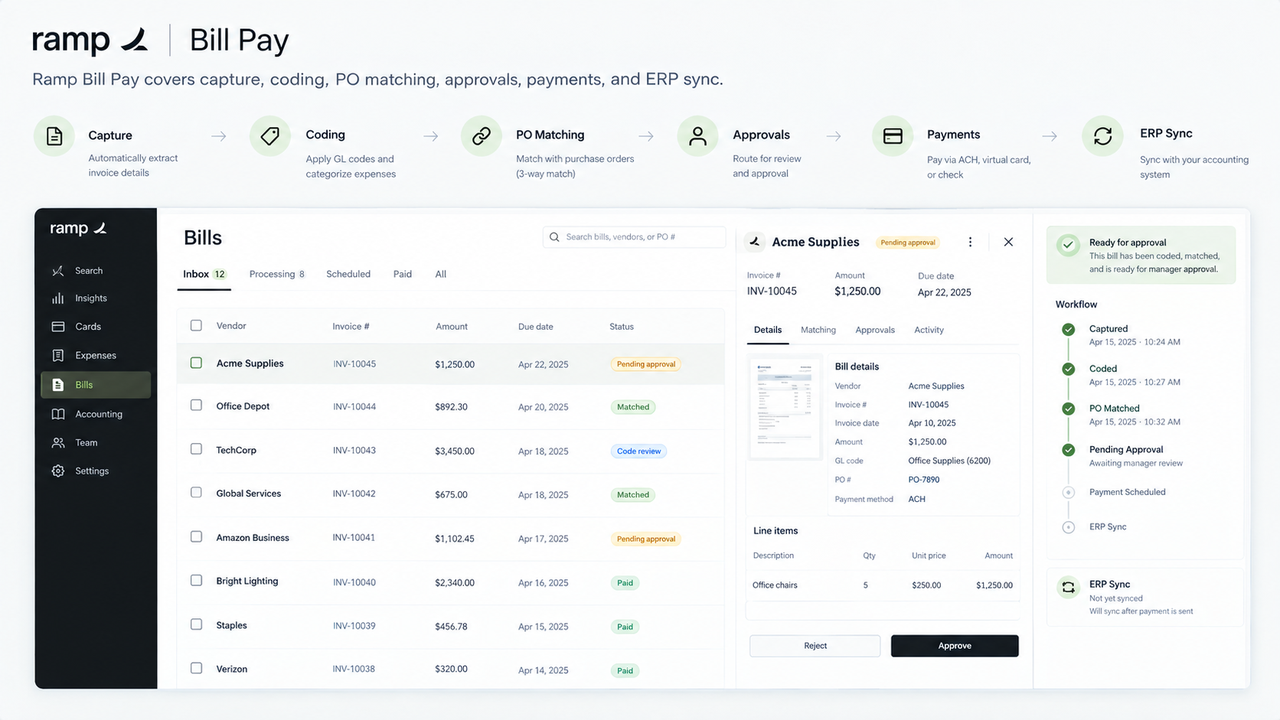
Task: Click the Matched status on Office Depot row
Action: tap(633, 407)
